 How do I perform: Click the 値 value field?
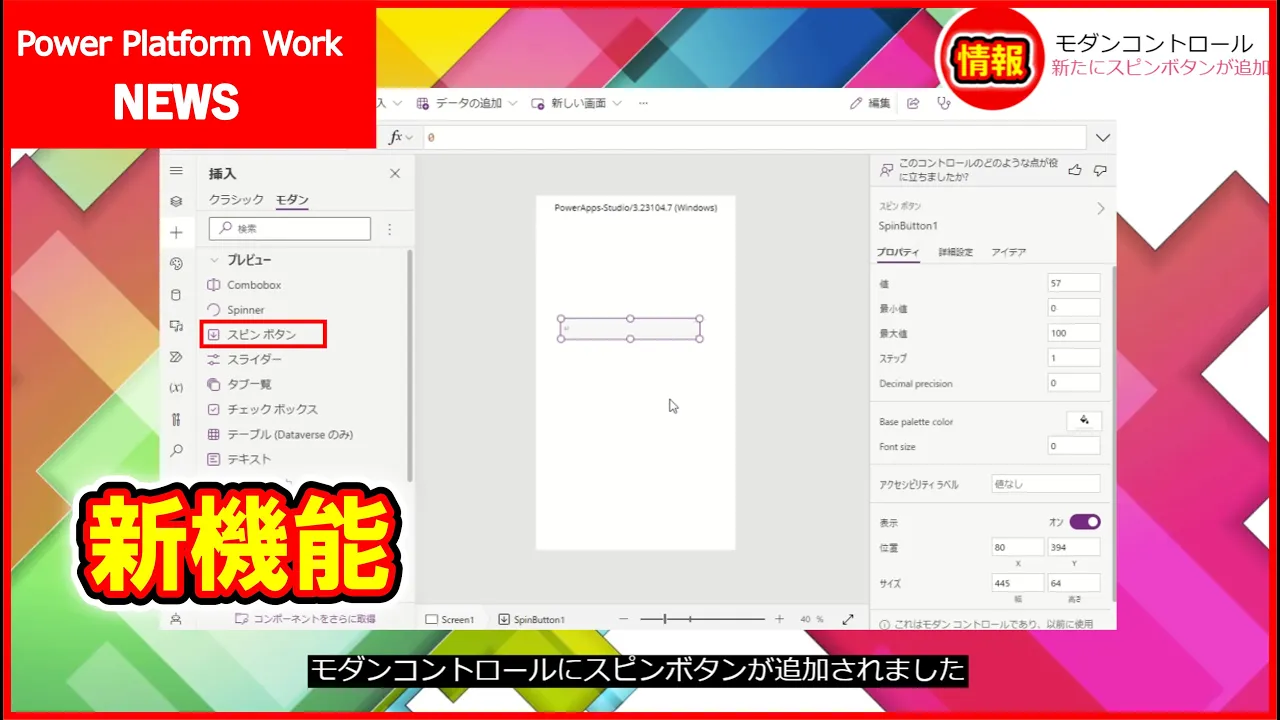(1074, 283)
